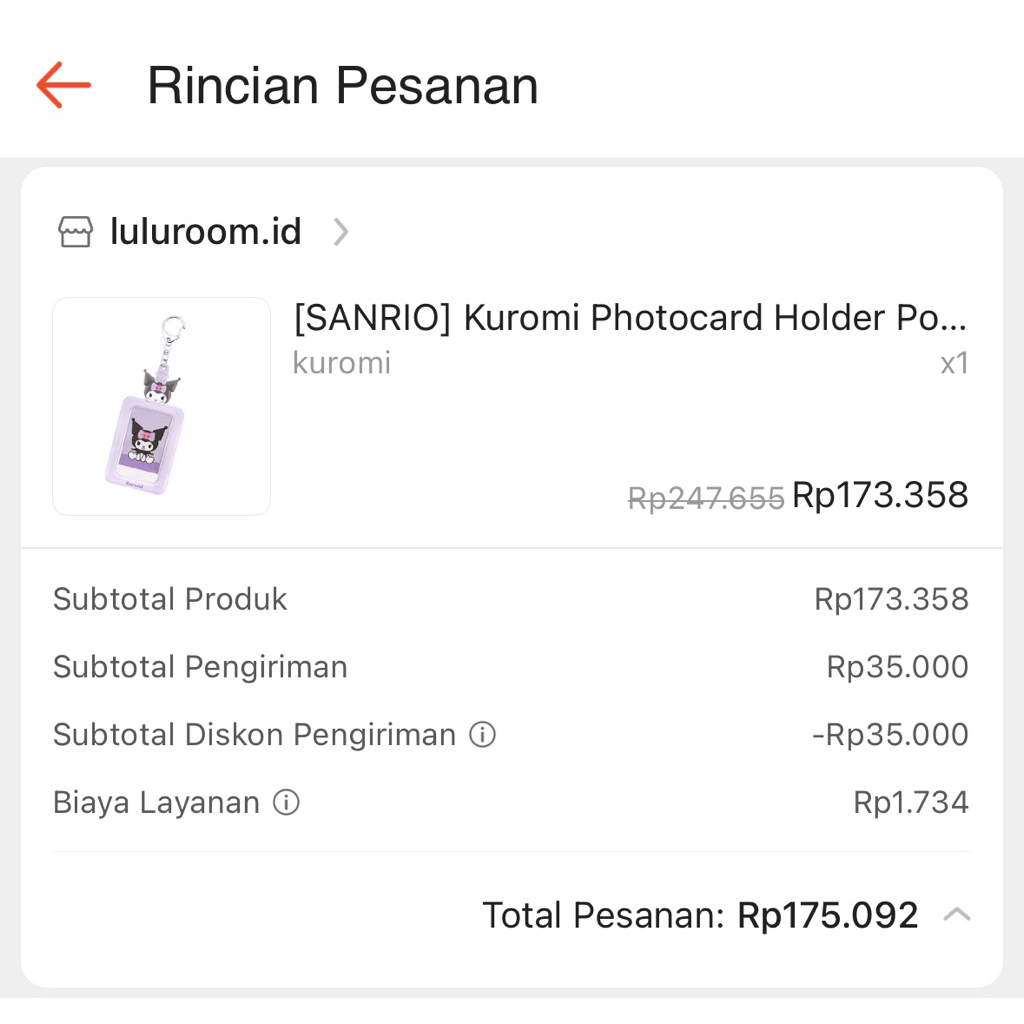Open the luluroom.id shop page
1024x1024 pixels.
[205, 232]
